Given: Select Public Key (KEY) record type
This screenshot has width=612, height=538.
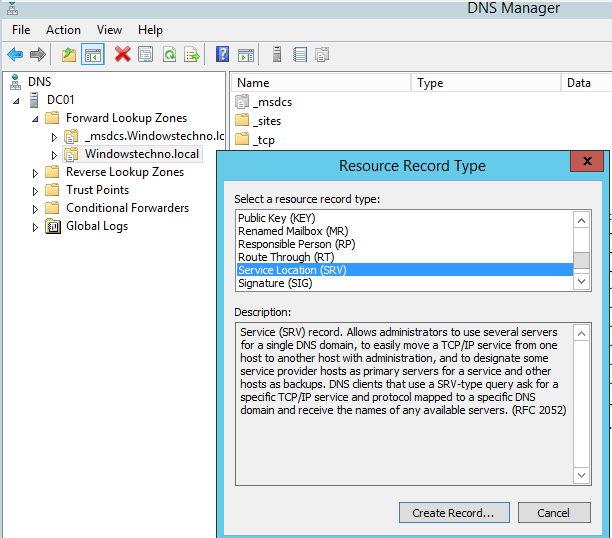Looking at the screenshot, I should (405, 218).
